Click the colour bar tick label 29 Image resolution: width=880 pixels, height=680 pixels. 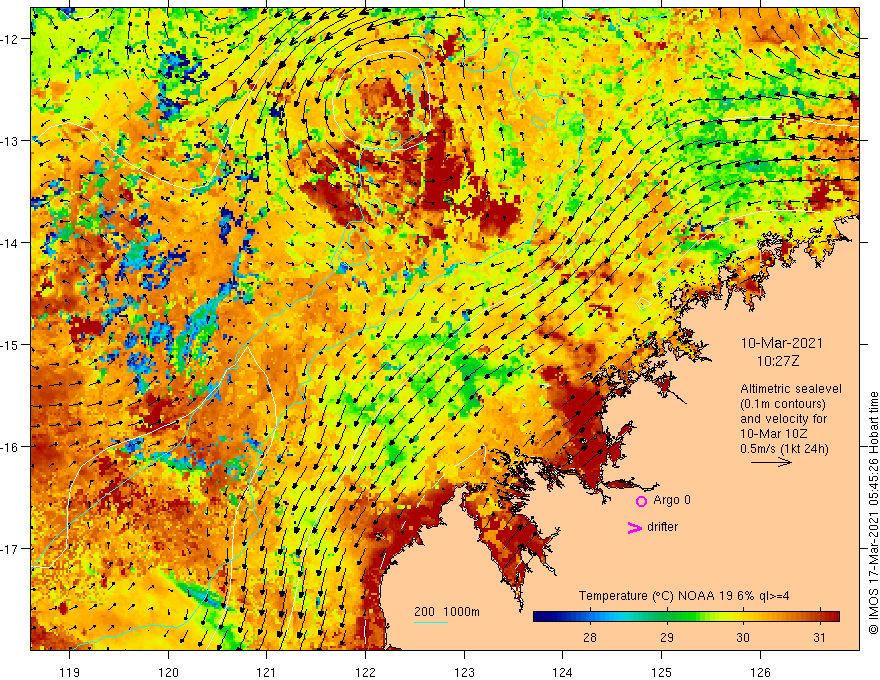point(666,637)
